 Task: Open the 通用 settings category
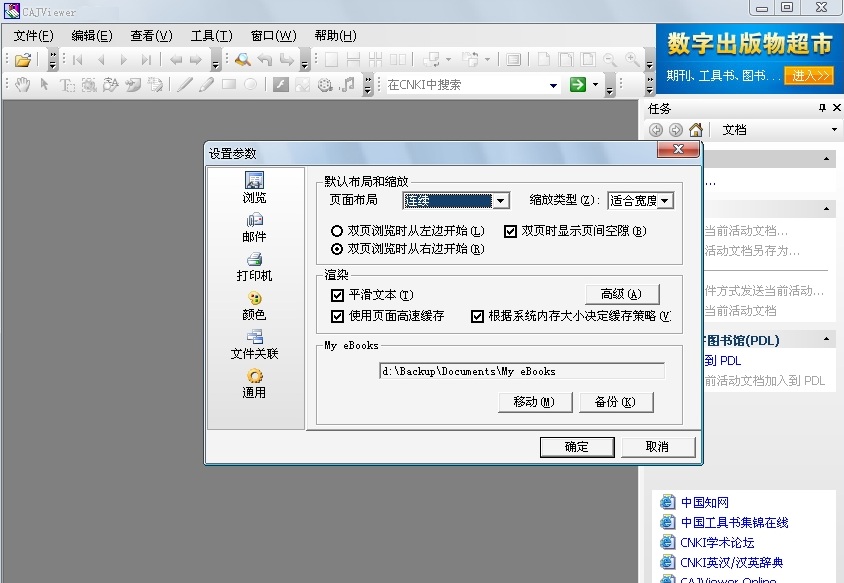pyautogui.click(x=254, y=377)
